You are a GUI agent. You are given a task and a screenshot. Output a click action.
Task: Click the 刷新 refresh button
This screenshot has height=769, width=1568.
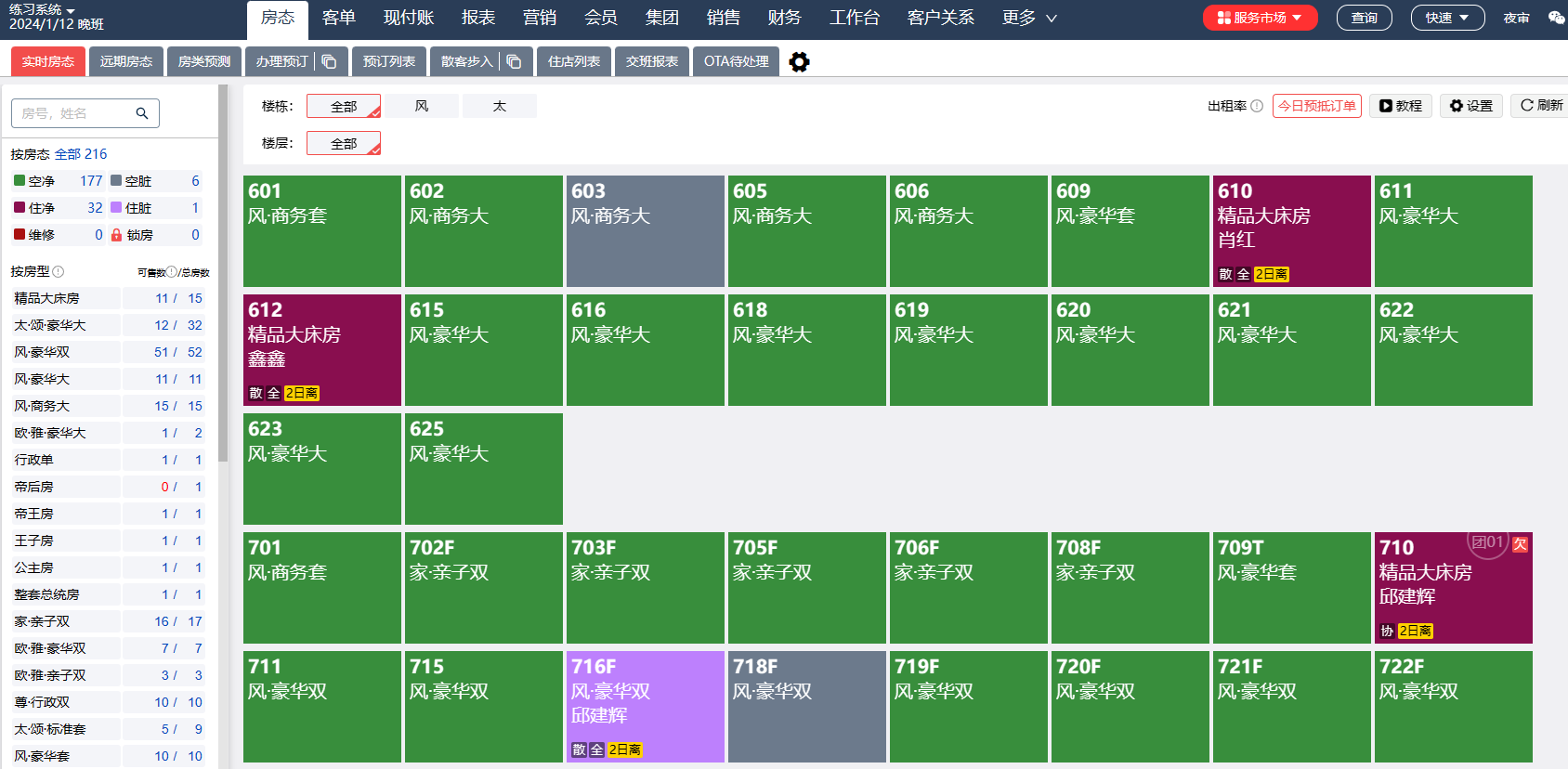[x=1541, y=105]
